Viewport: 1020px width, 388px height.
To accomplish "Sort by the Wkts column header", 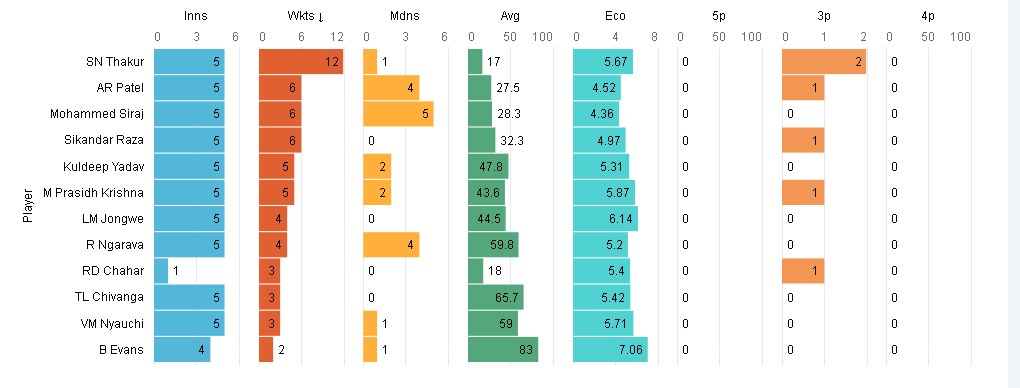I will click(305, 17).
